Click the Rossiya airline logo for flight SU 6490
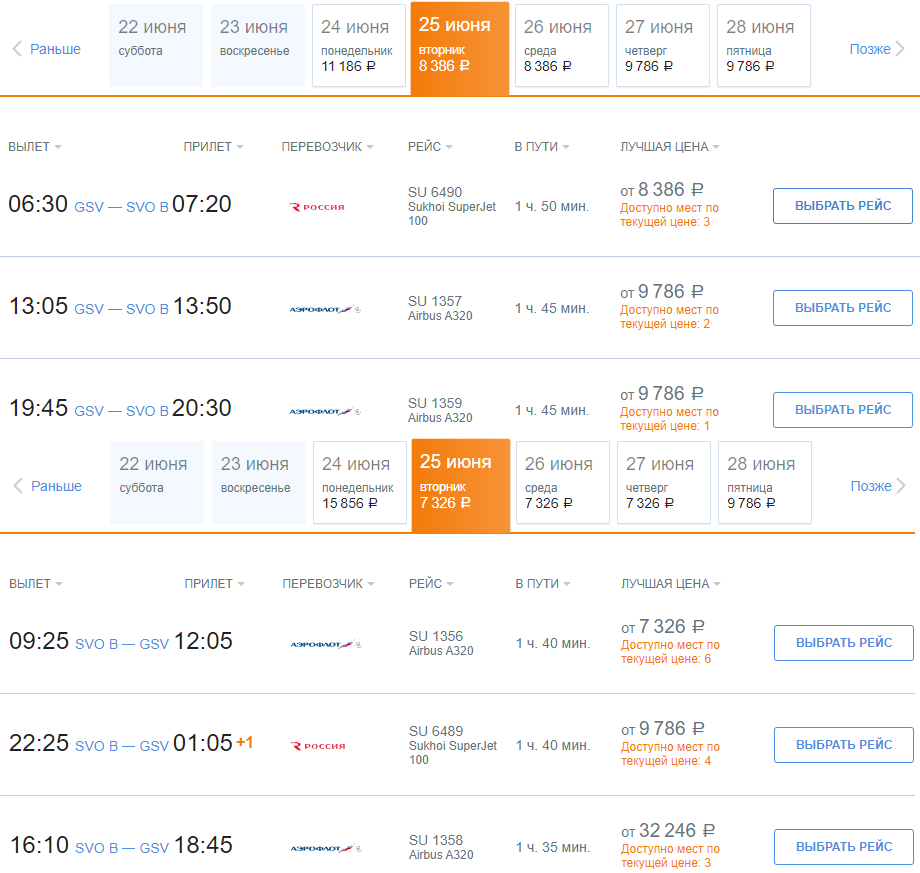The image size is (920, 873). (317, 207)
